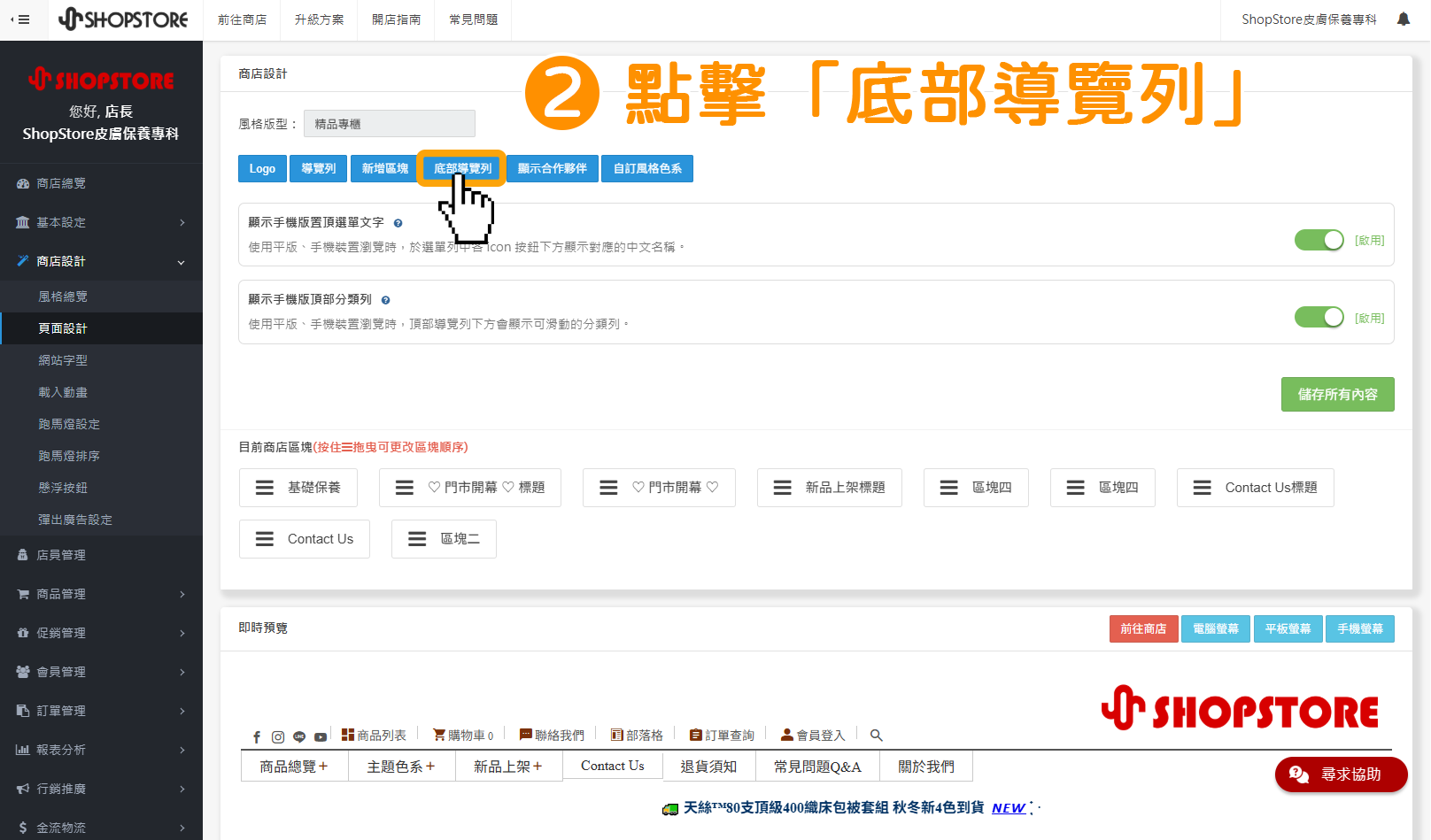Expand 行銷推廣 menu
The width and height of the screenshot is (1431, 840).
[x=101, y=789]
